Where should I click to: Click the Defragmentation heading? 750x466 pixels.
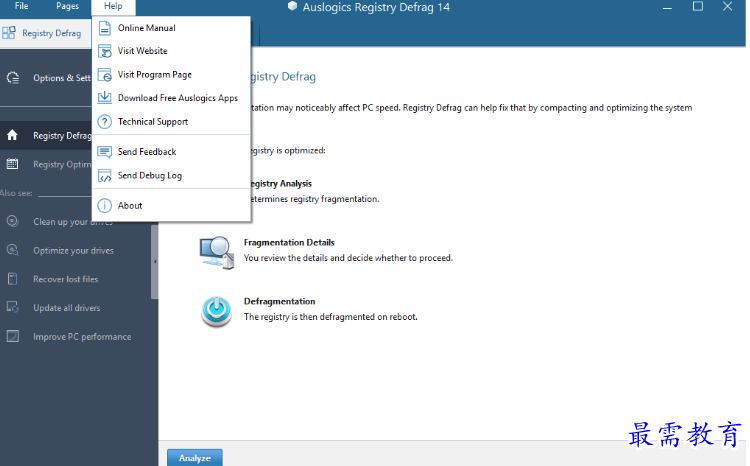pyautogui.click(x=279, y=301)
